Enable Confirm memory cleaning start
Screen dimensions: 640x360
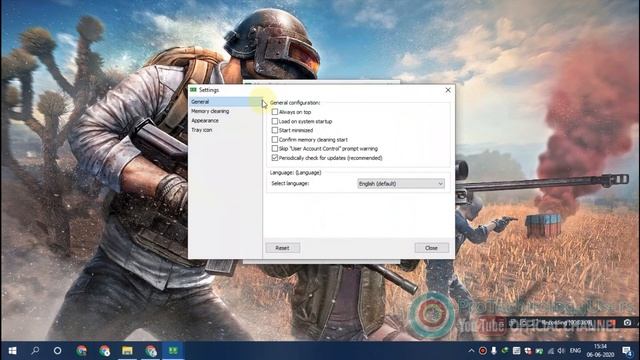275,140
